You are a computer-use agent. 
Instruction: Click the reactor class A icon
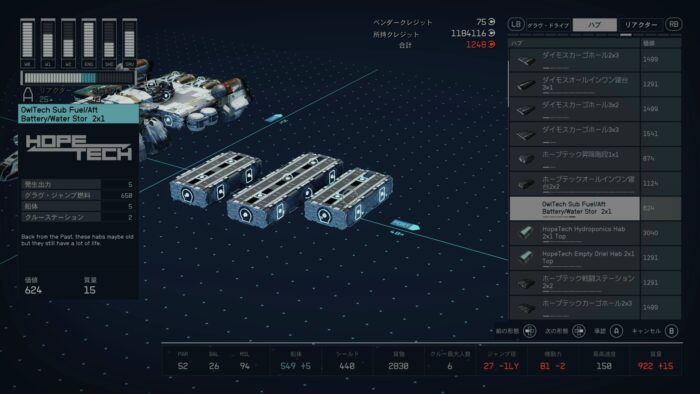click(x=28, y=94)
